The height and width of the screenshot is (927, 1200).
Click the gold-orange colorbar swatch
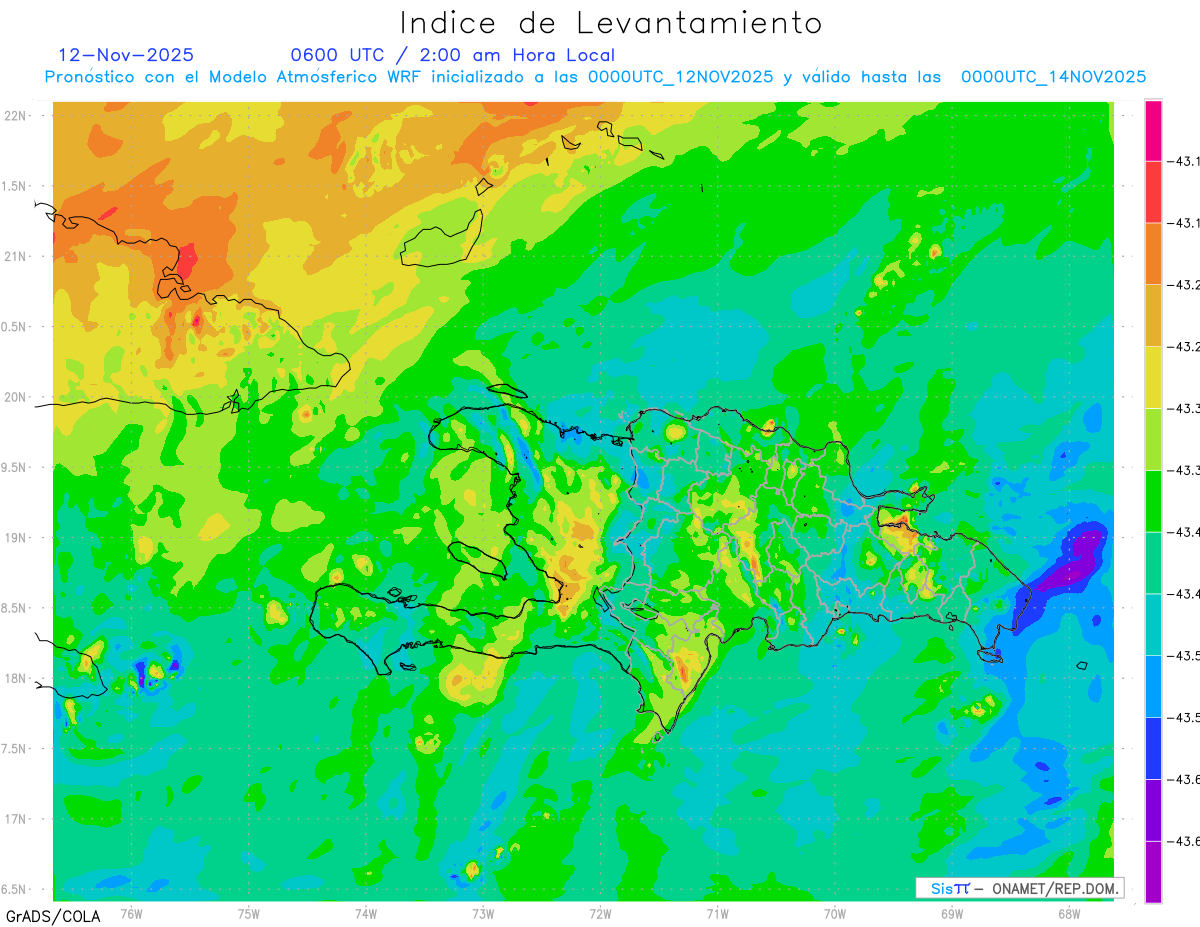coord(1153,316)
